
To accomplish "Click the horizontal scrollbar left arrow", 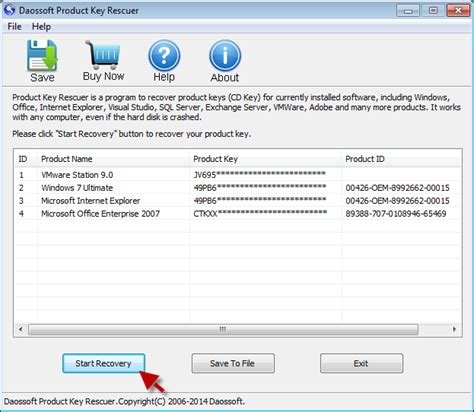I will [x=21, y=329].
